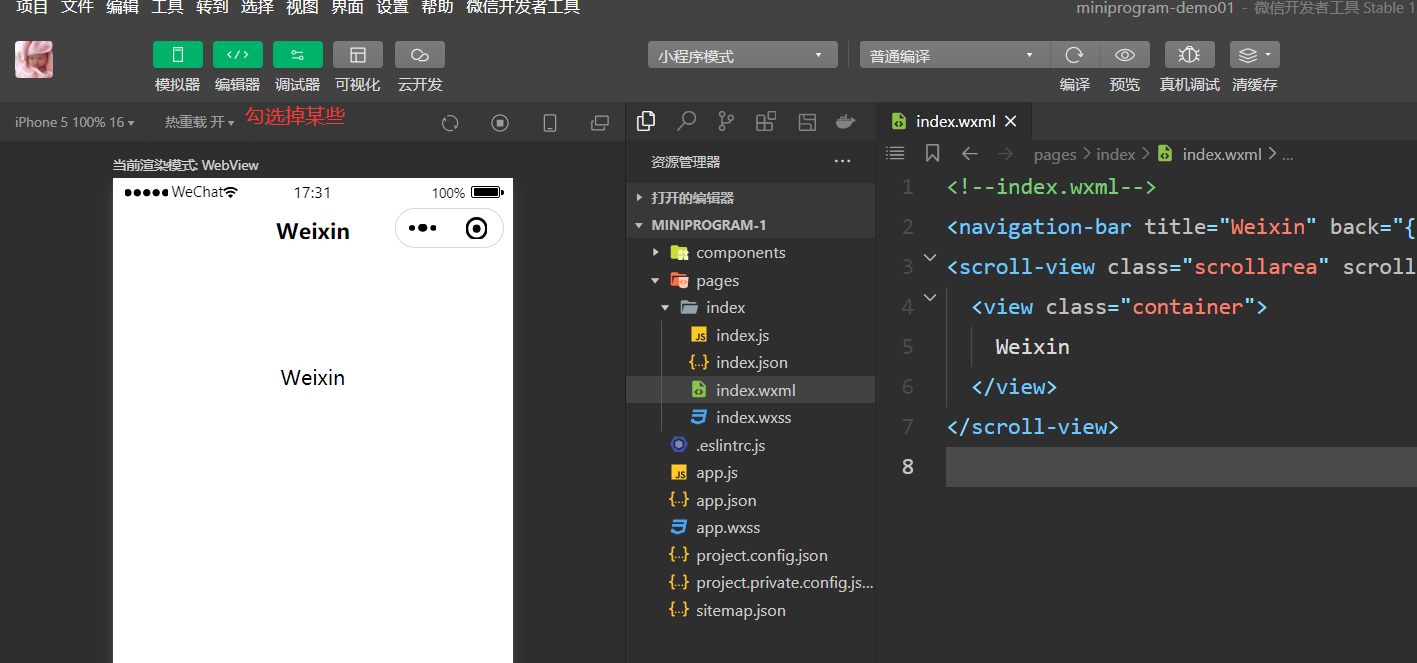Toggle the 编辑器 editor panel
The height and width of the screenshot is (663, 1417).
click(238, 55)
